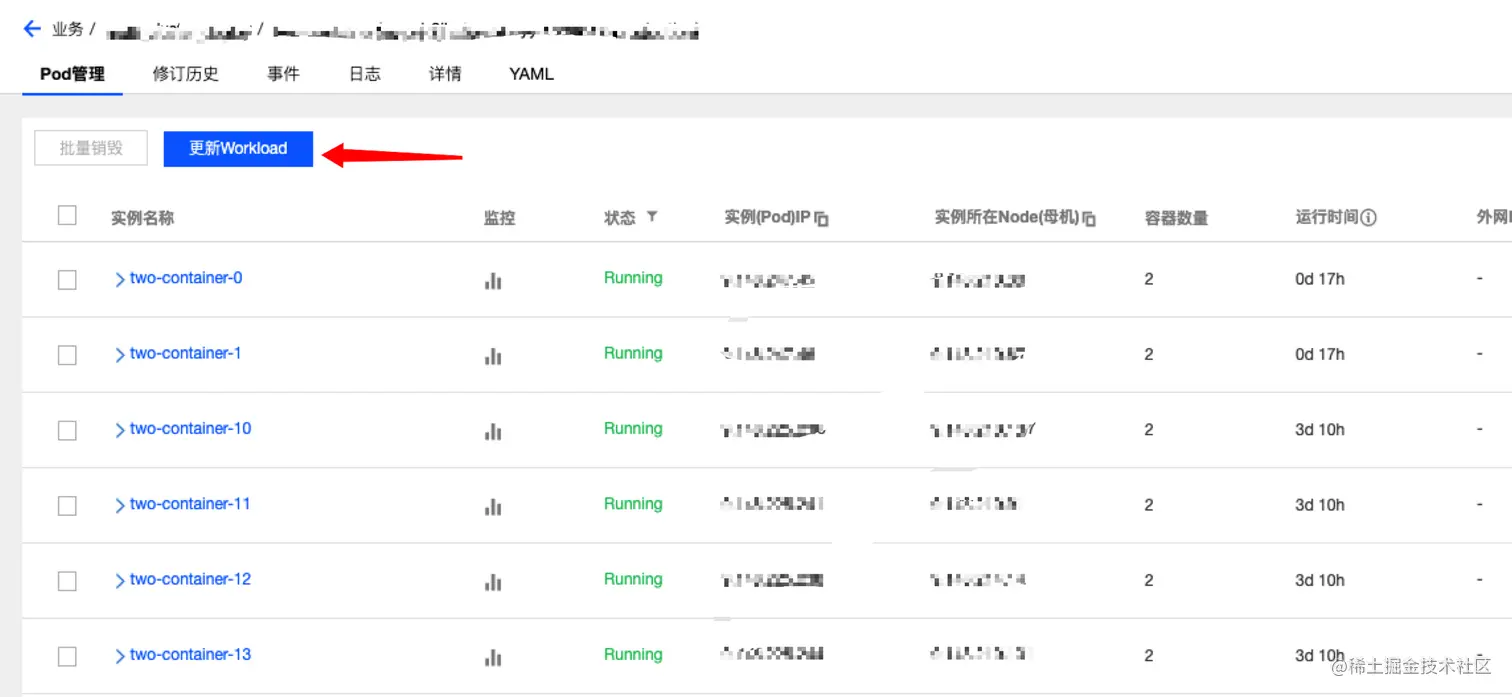
Task: Expand the two-container-13 row chevron
Action: 118,656
